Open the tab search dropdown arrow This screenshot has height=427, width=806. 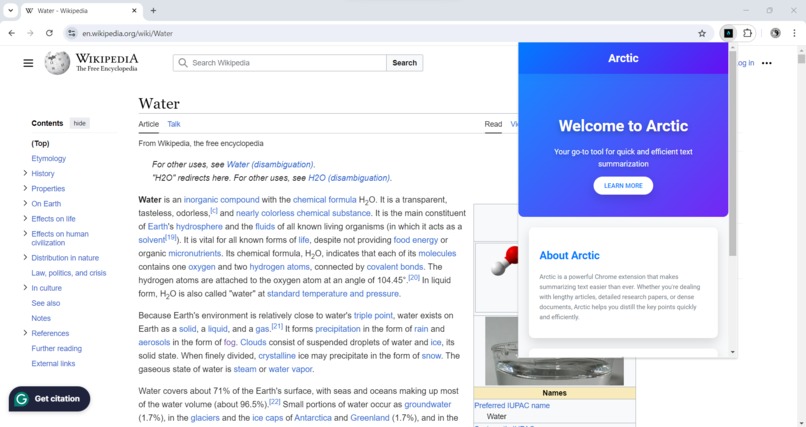point(10,10)
